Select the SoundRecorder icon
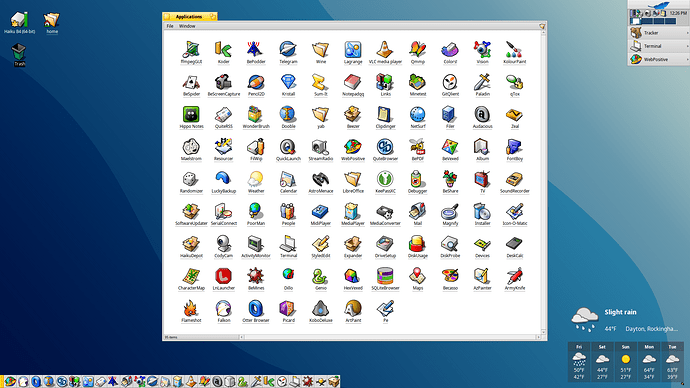The width and height of the screenshot is (690, 388). [x=514, y=179]
